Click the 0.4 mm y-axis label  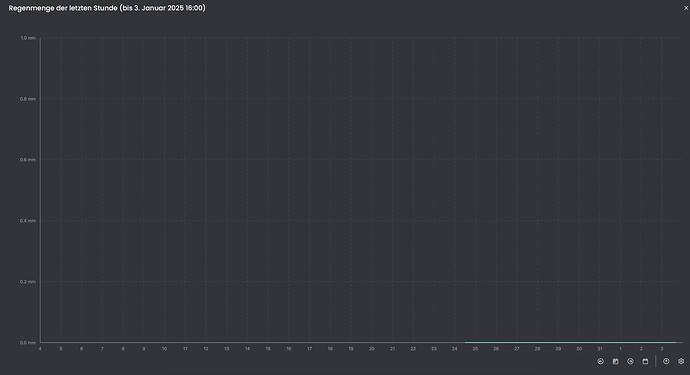28,221
